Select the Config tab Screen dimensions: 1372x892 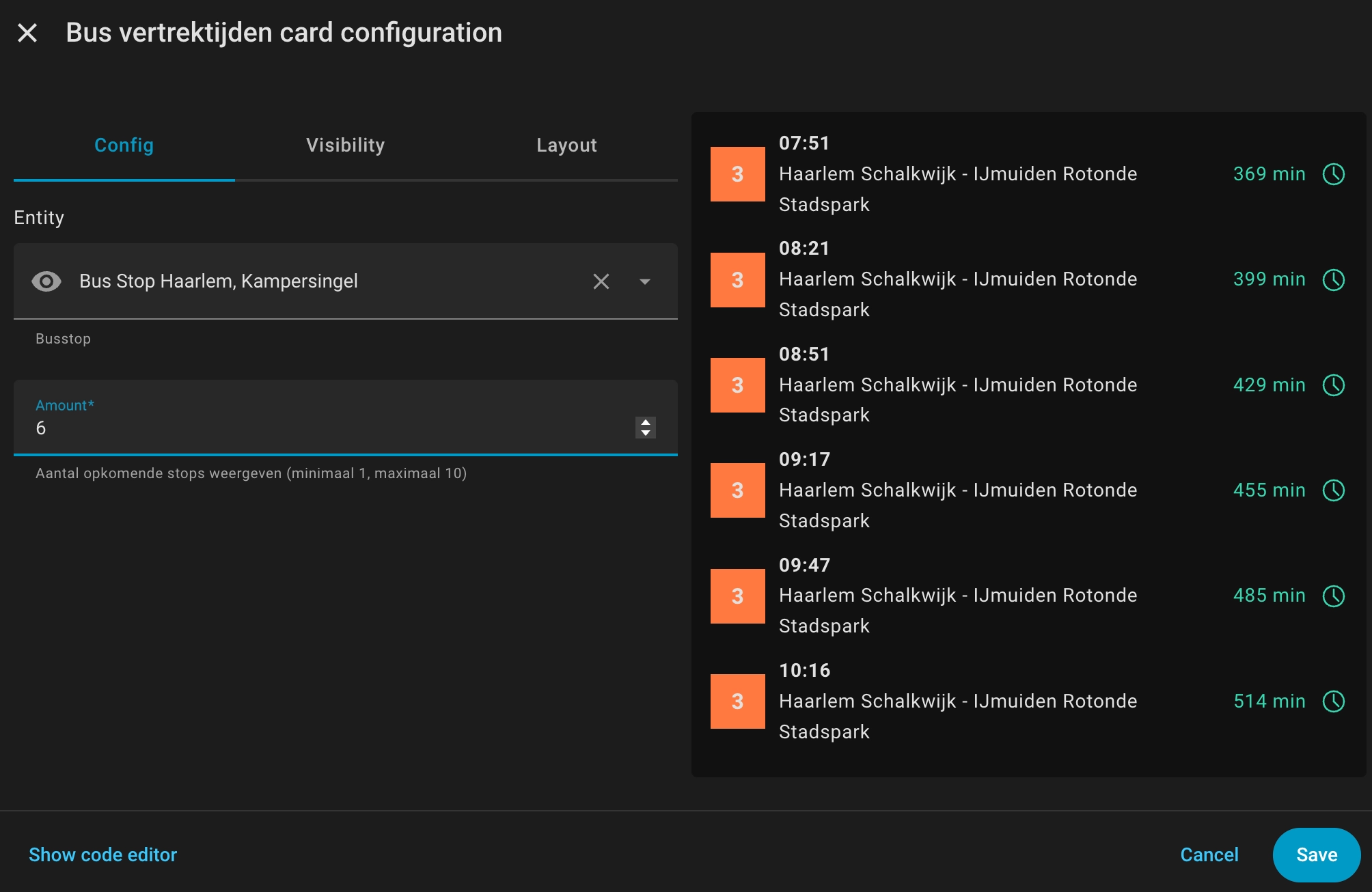124,145
